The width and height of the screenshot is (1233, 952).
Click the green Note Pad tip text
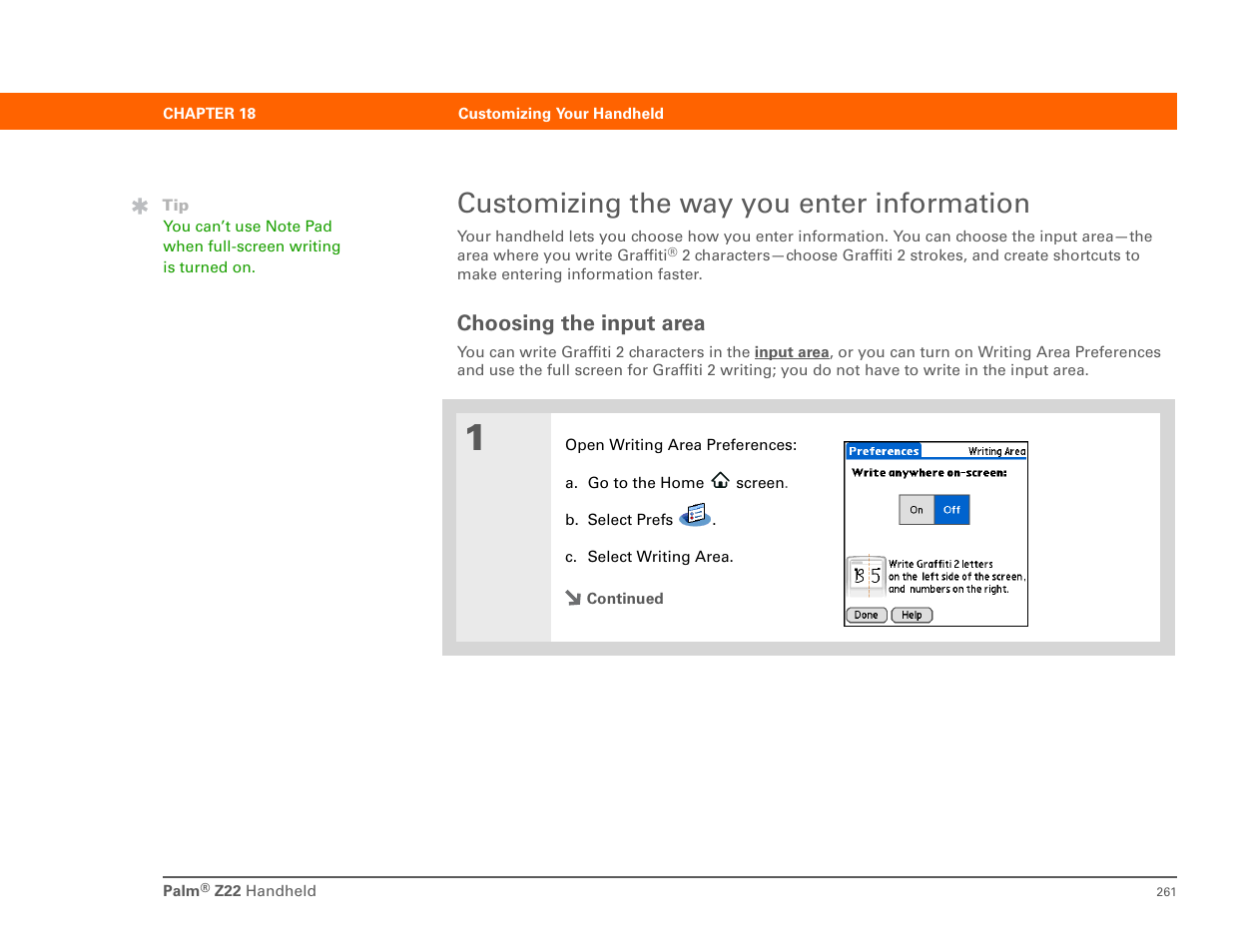click(252, 246)
